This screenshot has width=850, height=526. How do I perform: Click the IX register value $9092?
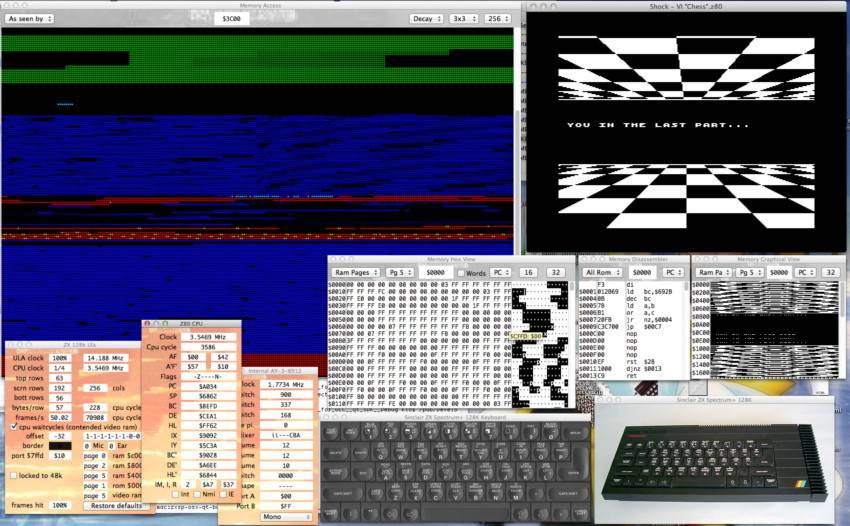click(x=208, y=435)
